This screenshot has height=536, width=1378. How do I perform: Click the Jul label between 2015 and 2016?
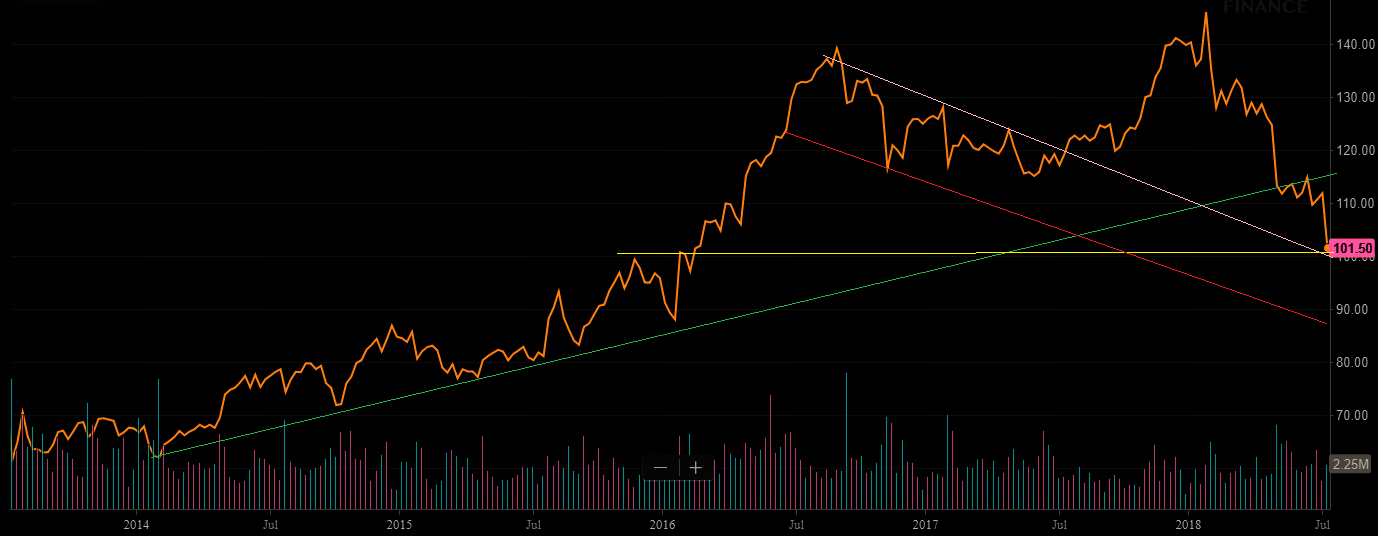point(533,523)
